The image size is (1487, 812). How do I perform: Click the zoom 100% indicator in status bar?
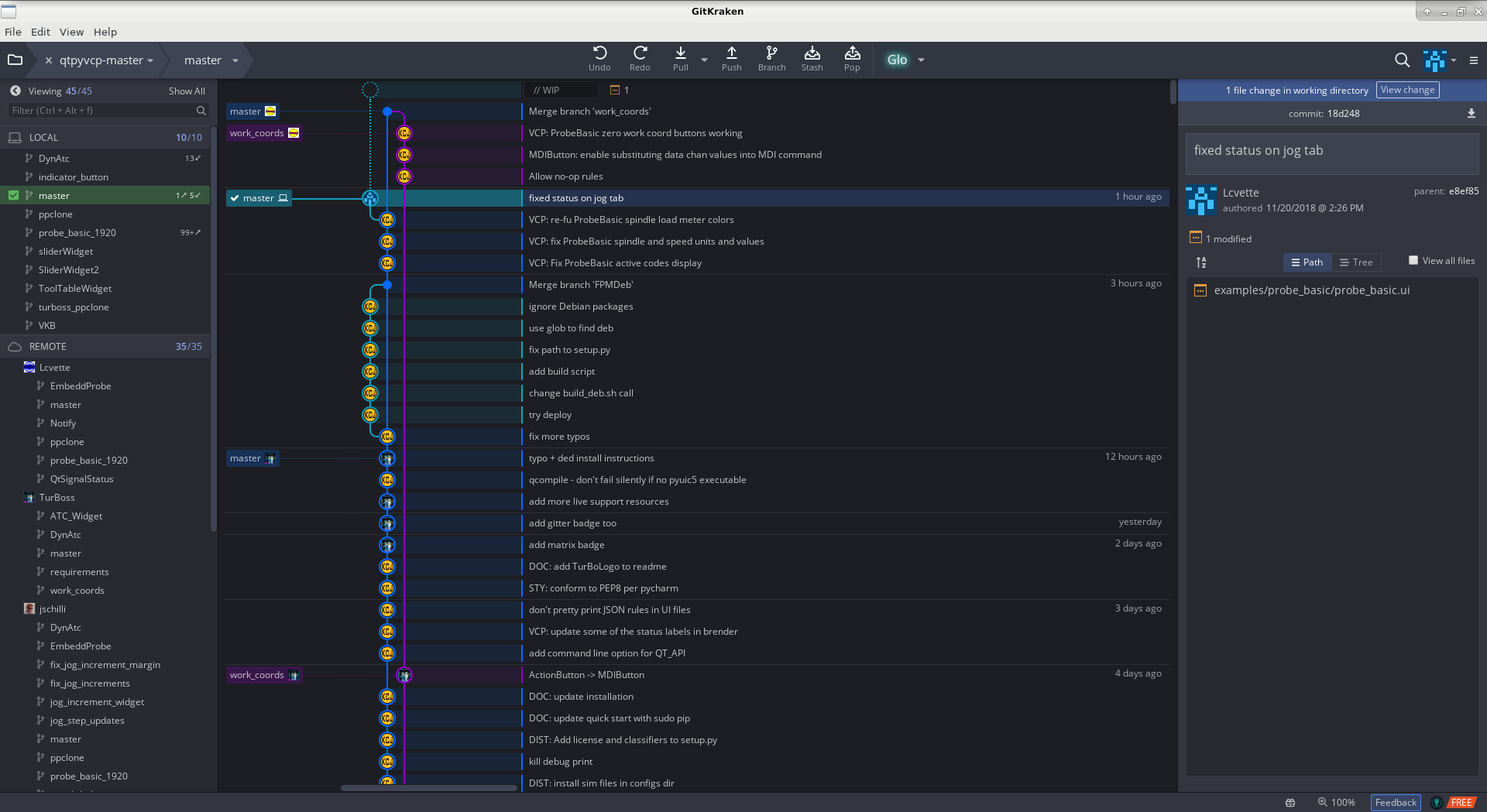pos(1337,803)
